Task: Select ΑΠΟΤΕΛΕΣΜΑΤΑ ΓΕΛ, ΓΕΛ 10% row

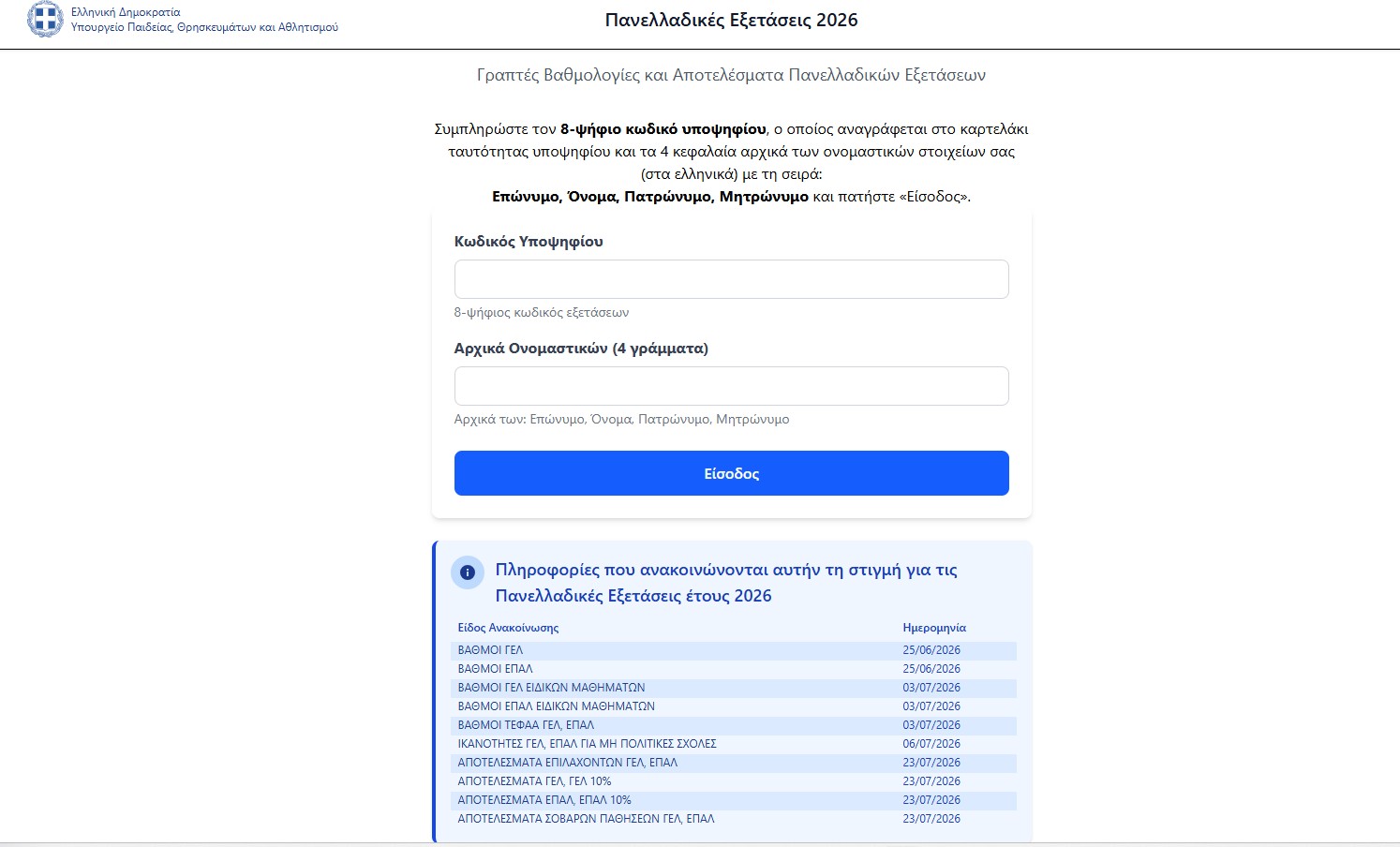Action: (x=735, y=781)
